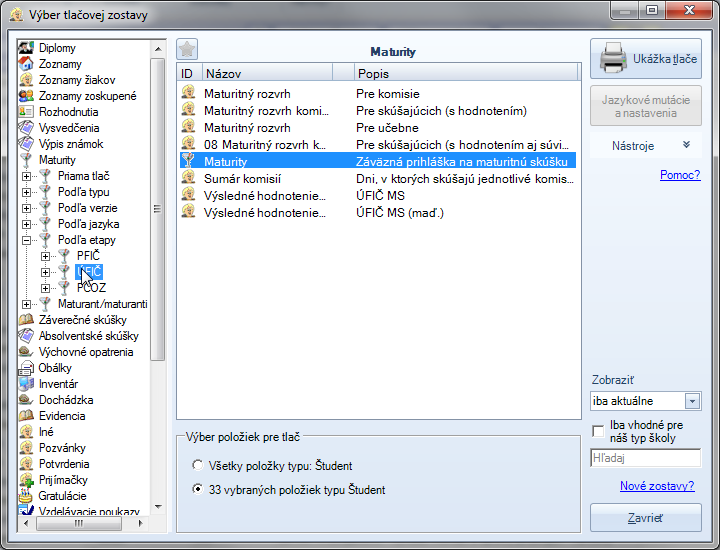
Task: Click the Absolventské skúšky icon
Action: 26,336
